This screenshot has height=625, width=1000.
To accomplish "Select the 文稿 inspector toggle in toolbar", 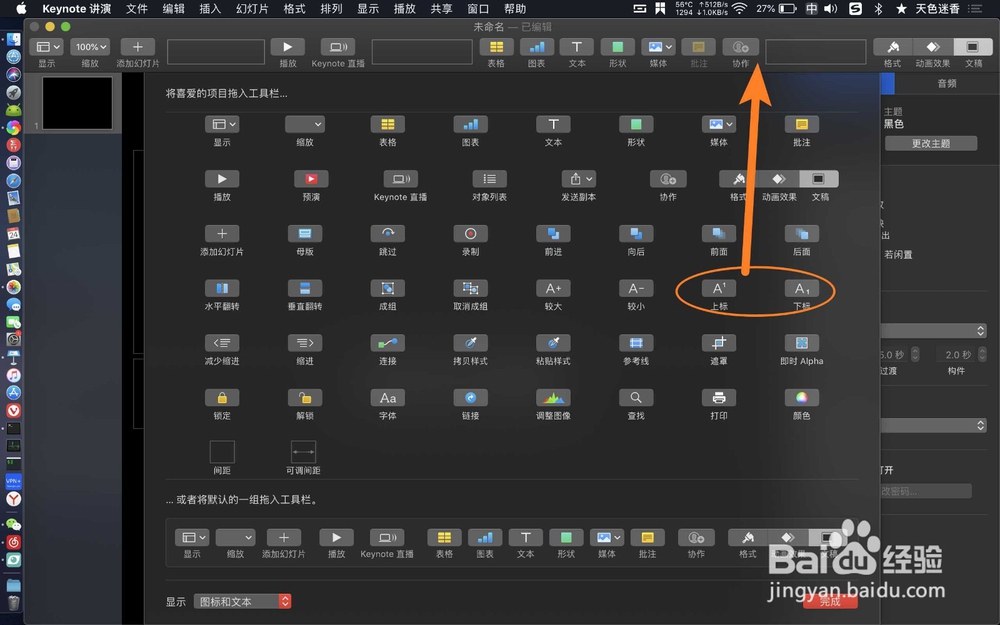I will (973, 47).
